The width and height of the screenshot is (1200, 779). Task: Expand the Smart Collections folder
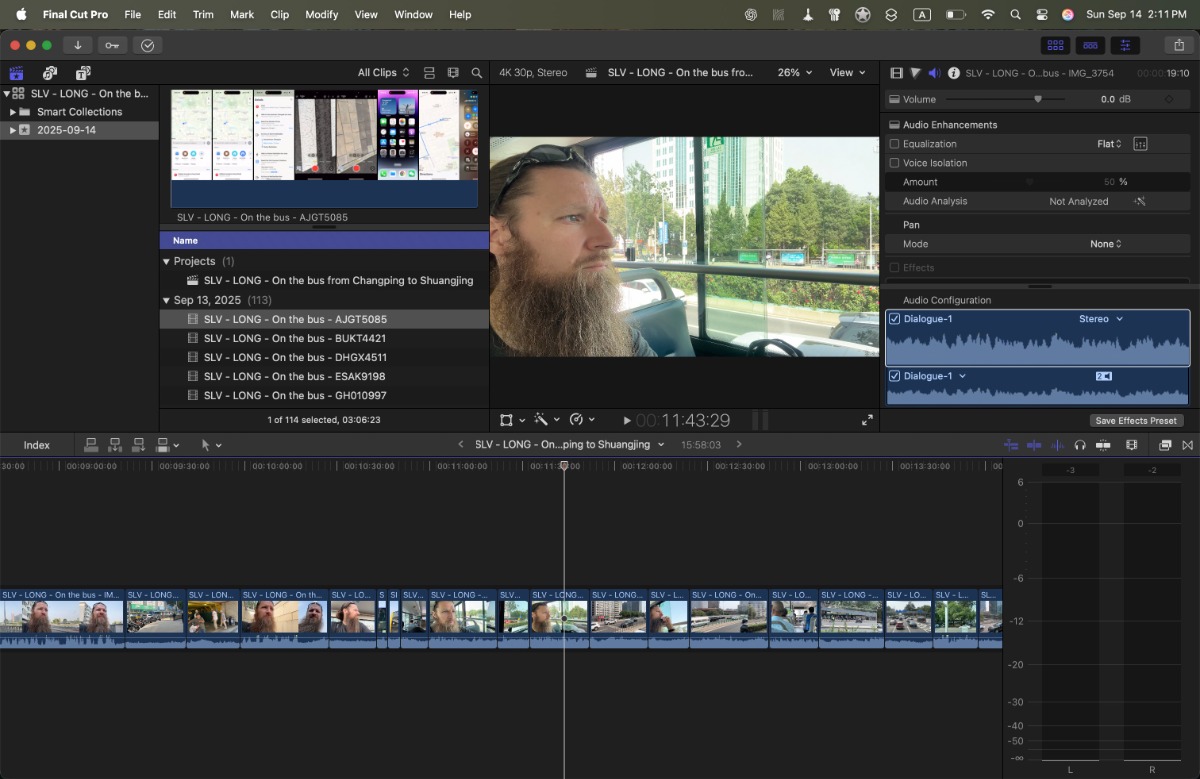pyautogui.click(x=11, y=112)
